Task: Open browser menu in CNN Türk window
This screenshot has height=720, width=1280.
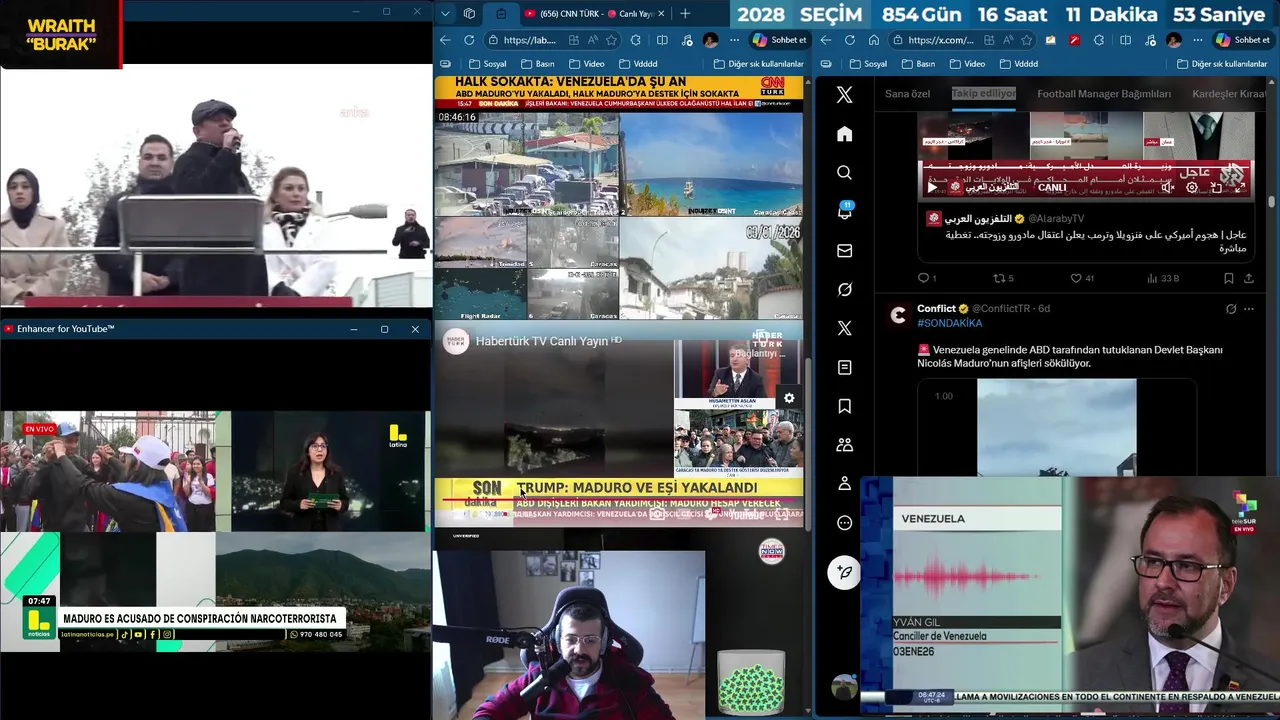Action: 734,40
